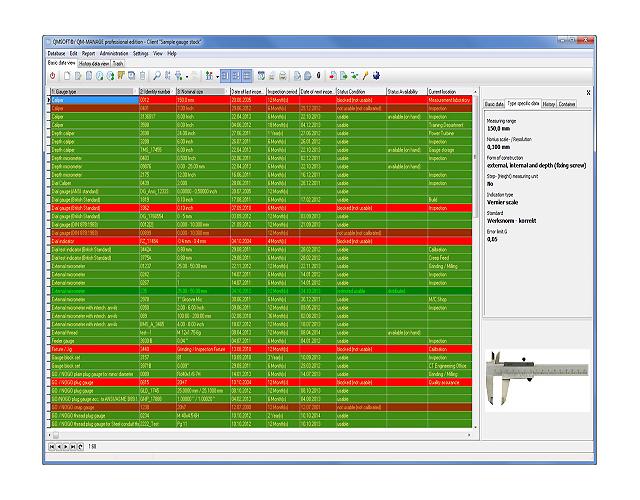
Task: Open the Help menu
Action: pyautogui.click(x=172, y=53)
